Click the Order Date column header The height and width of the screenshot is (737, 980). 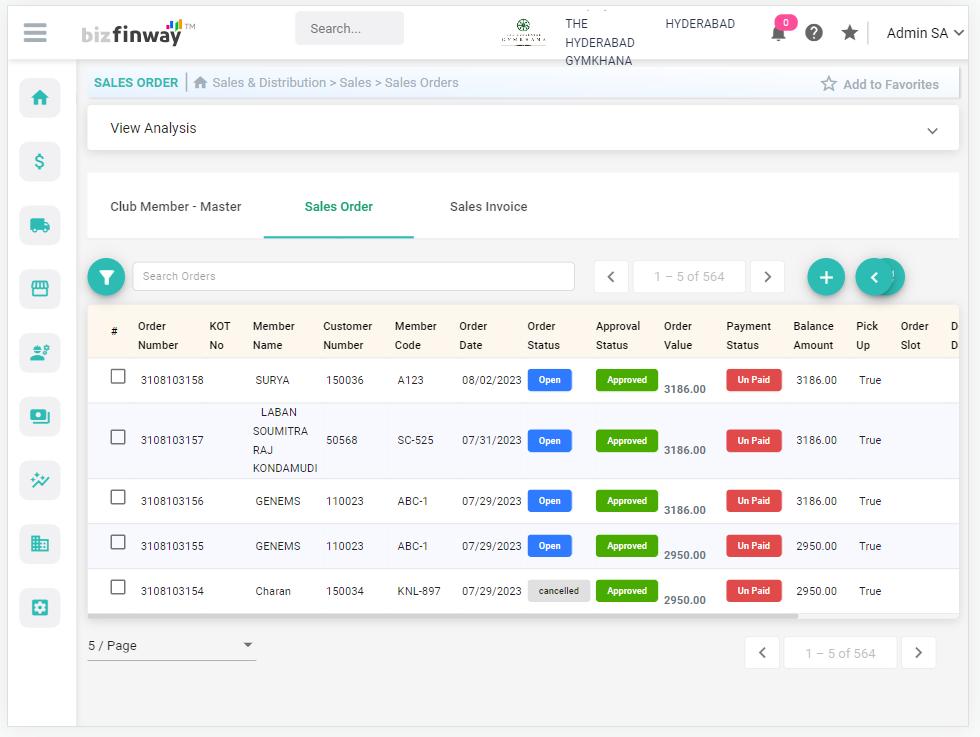pos(473,336)
